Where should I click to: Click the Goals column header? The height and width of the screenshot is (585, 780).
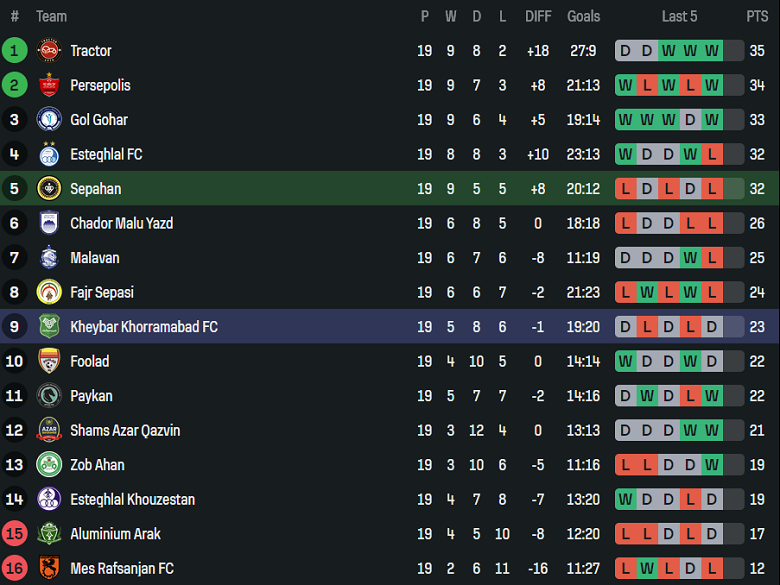coord(583,16)
